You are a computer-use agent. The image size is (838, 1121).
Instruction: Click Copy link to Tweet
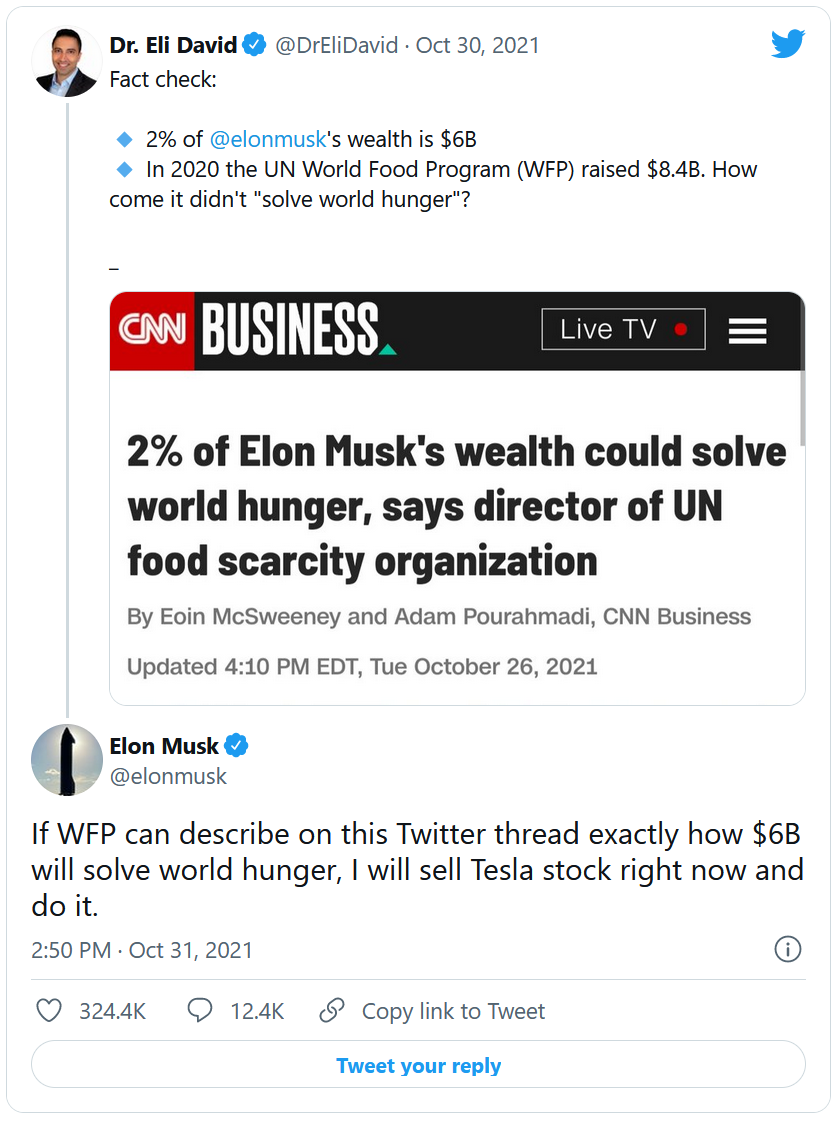tap(453, 1011)
